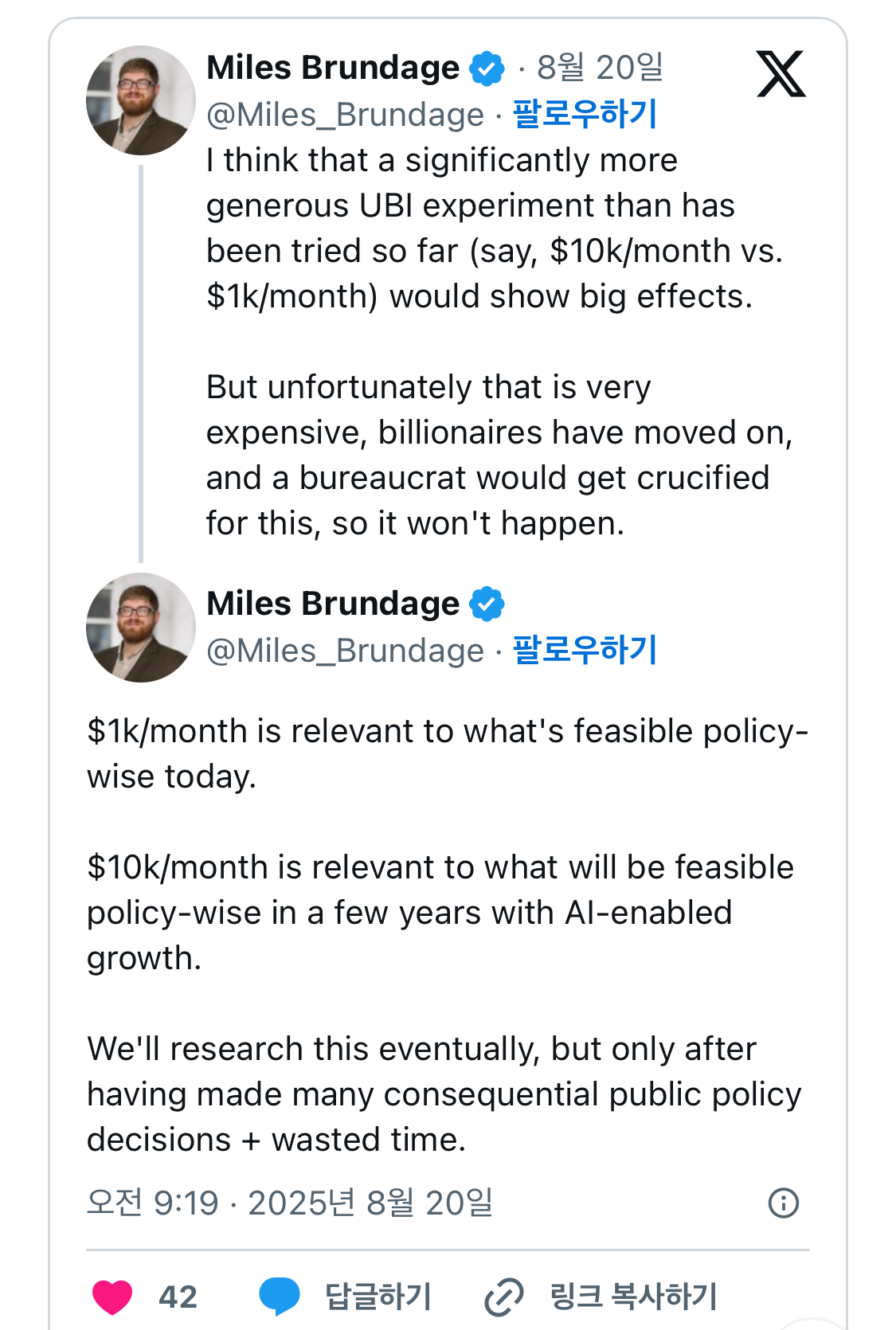Follow Miles Brundage from the second tweet
896x1330 pixels.
(x=585, y=650)
